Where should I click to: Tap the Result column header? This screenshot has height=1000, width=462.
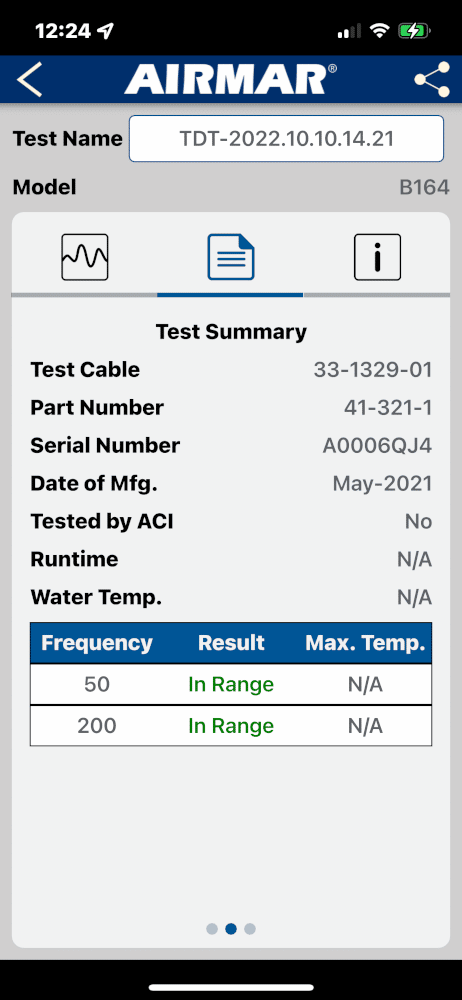231,643
